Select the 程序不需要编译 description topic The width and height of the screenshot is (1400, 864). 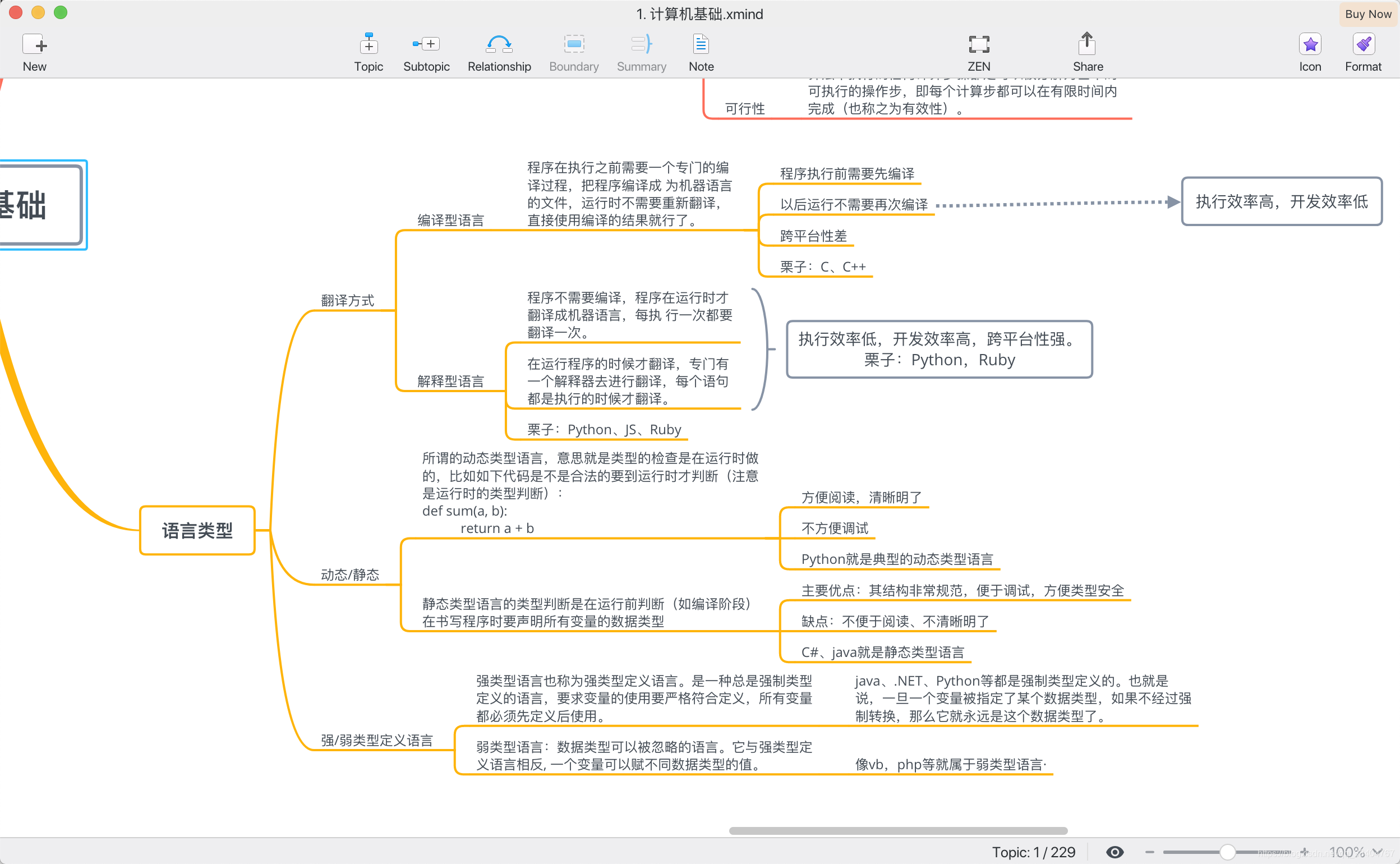tap(629, 315)
